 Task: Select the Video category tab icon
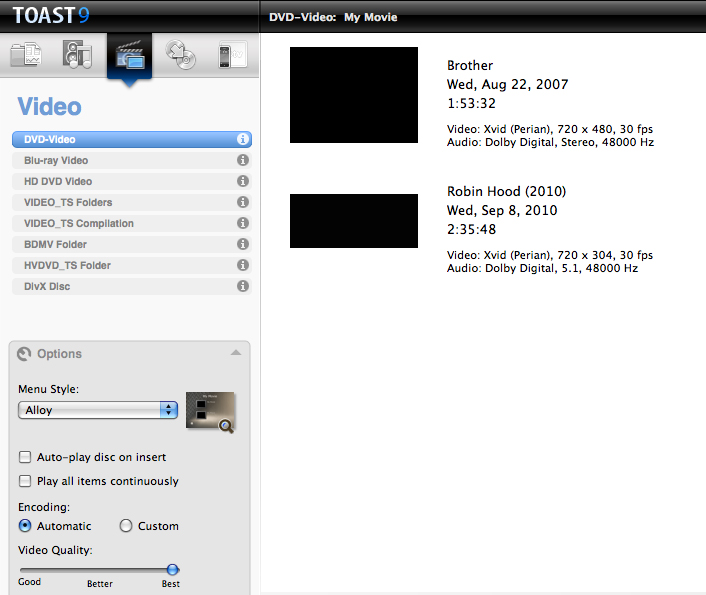pos(130,55)
